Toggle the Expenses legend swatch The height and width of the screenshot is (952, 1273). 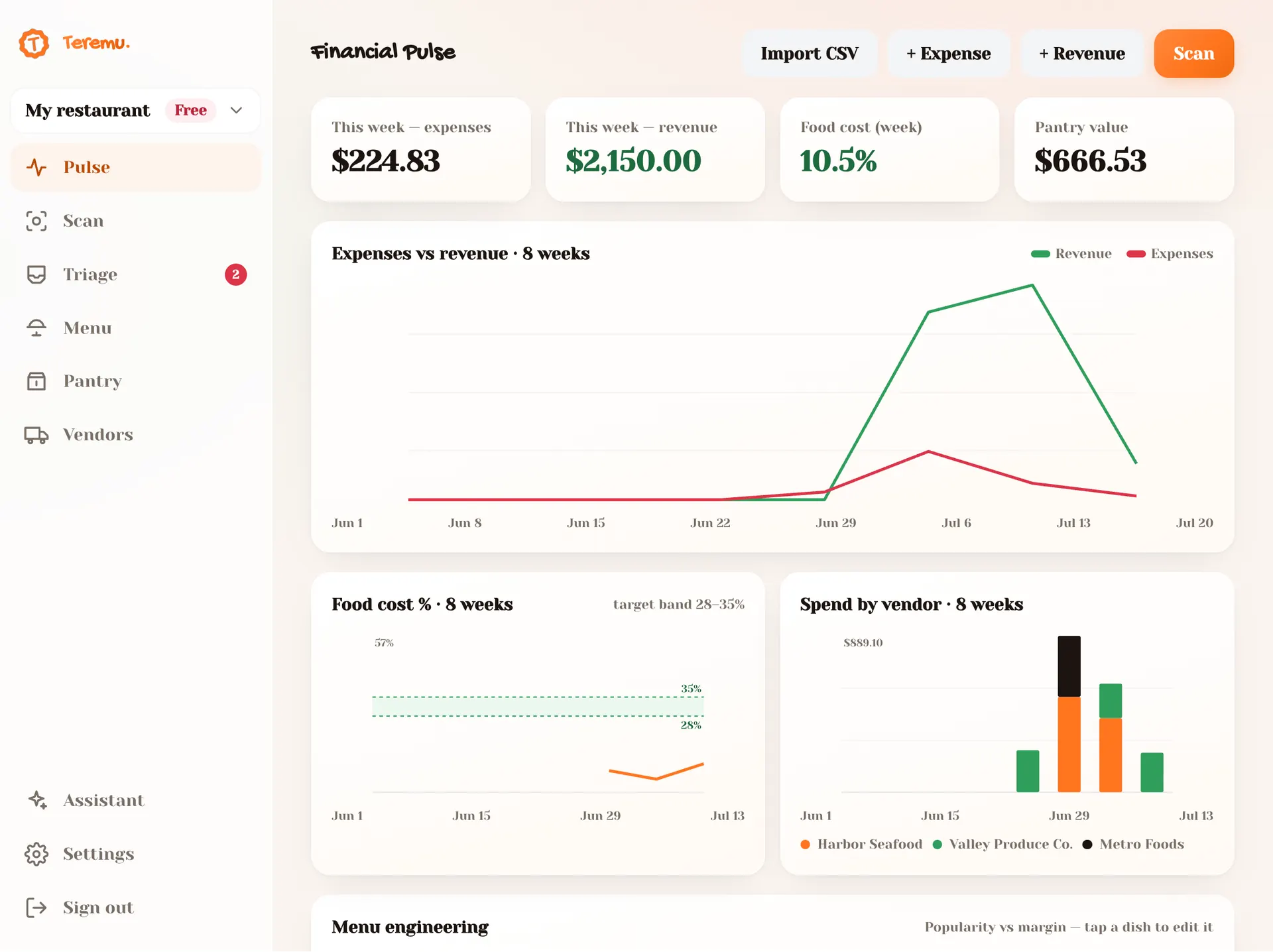click(1136, 254)
